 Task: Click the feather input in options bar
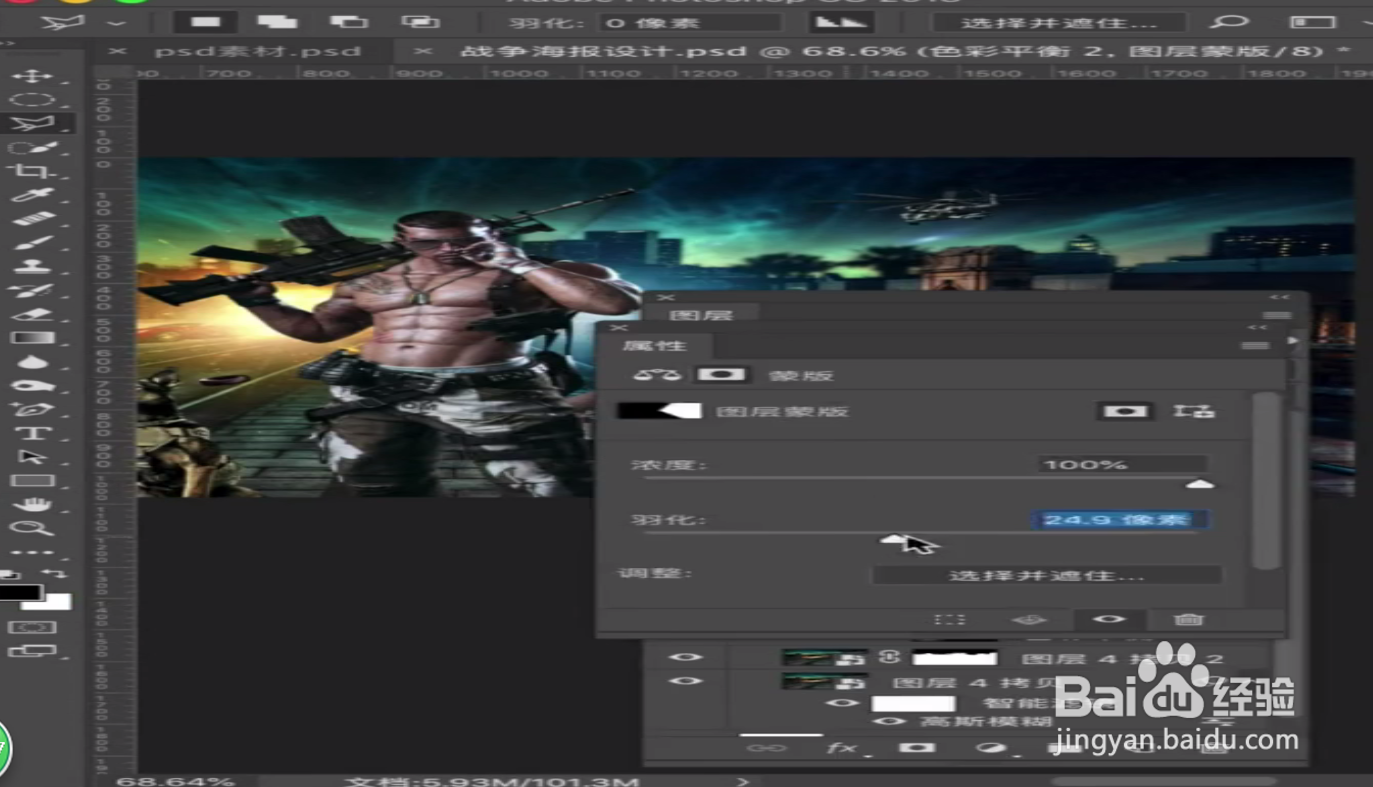(690, 22)
